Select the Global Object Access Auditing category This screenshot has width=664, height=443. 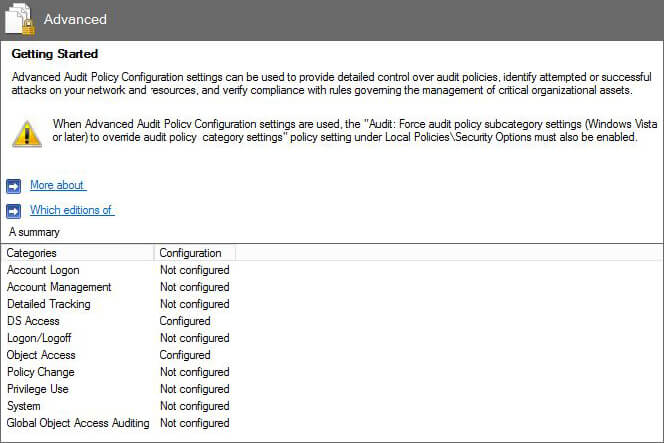coord(78,423)
